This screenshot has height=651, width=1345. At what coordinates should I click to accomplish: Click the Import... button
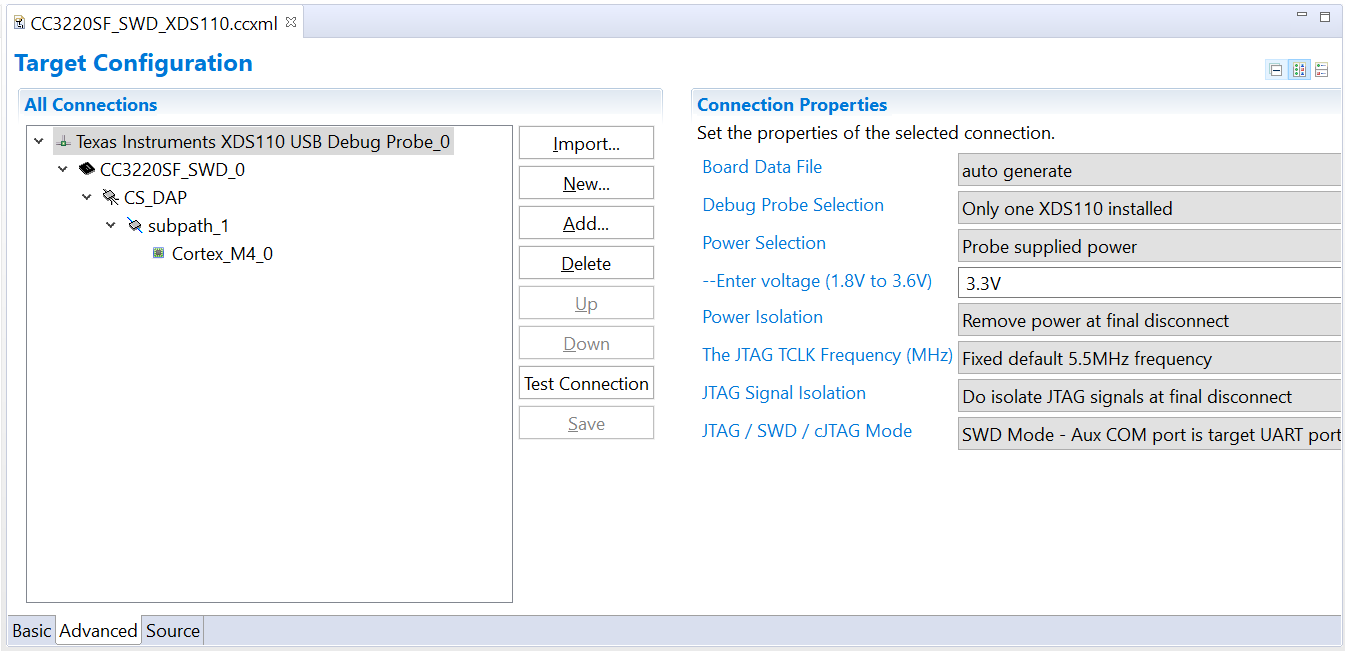pos(586,143)
